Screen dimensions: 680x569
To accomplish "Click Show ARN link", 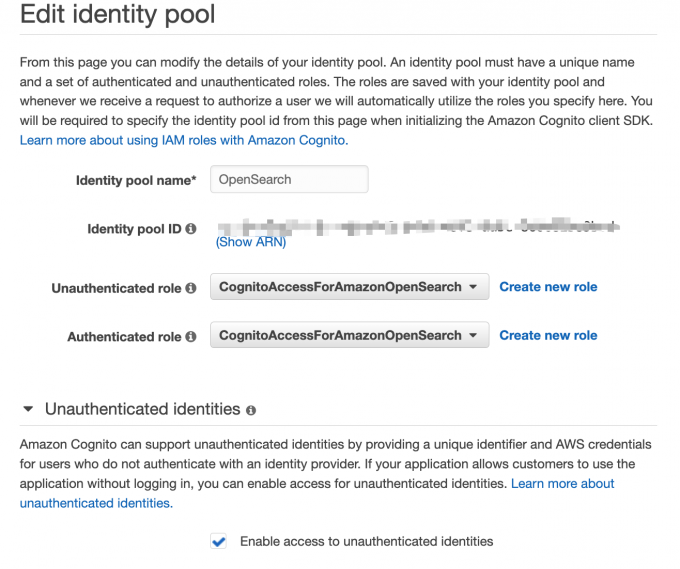I will click(251, 242).
